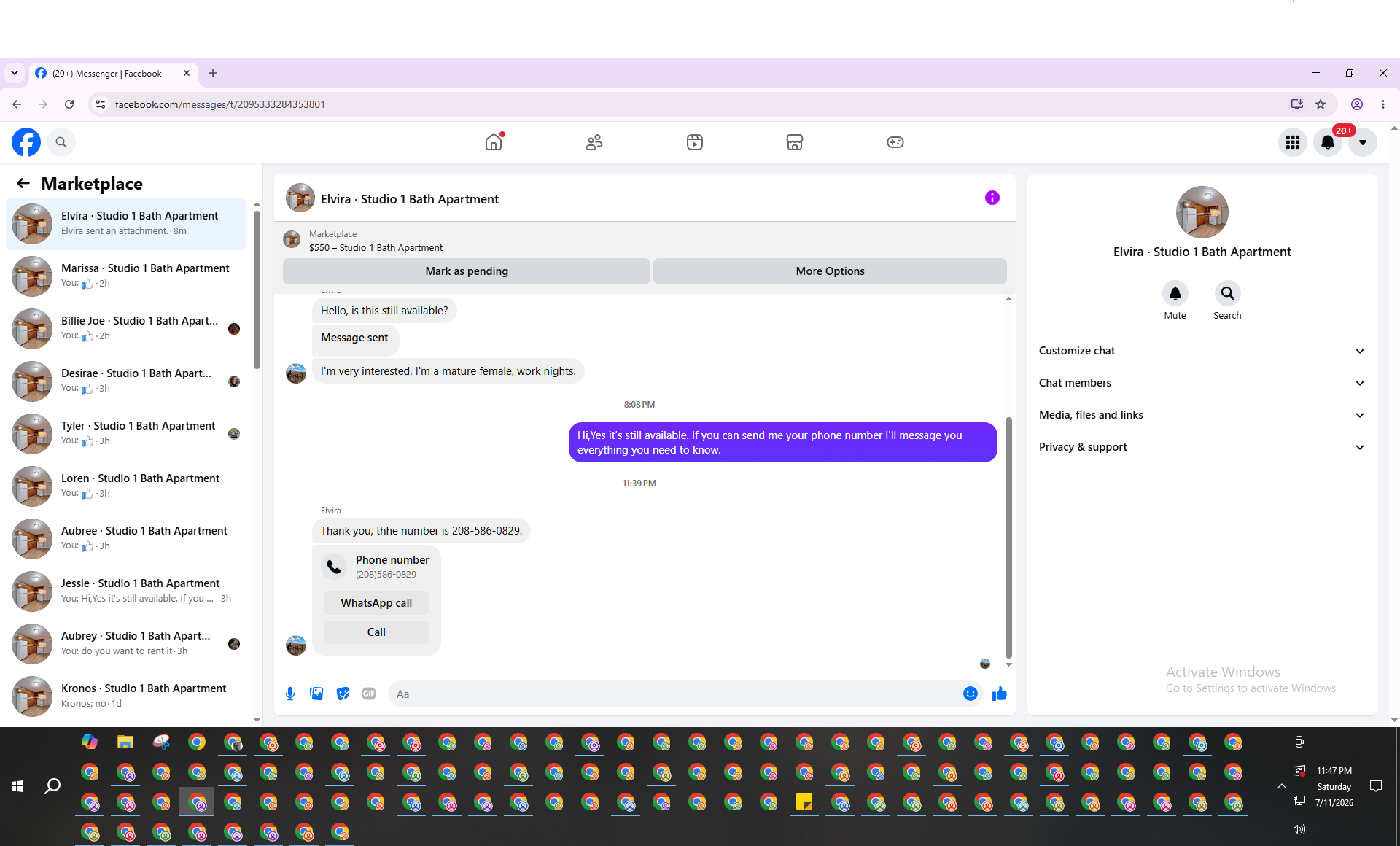Open the Chrome profile icon
Viewport: 1400px width, 846px height.
tap(1357, 104)
